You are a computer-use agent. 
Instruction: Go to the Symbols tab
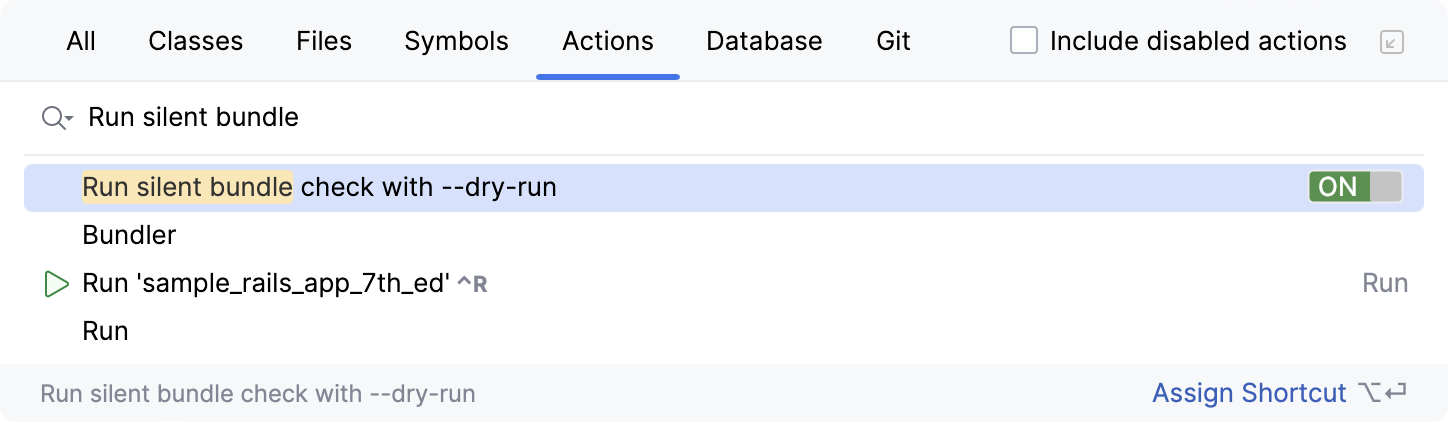(x=456, y=41)
